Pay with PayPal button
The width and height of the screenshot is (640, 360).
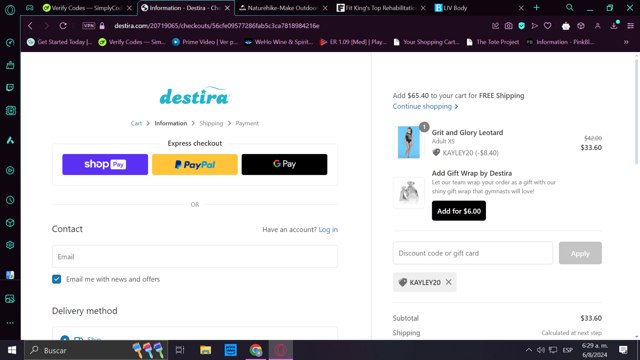195,164
